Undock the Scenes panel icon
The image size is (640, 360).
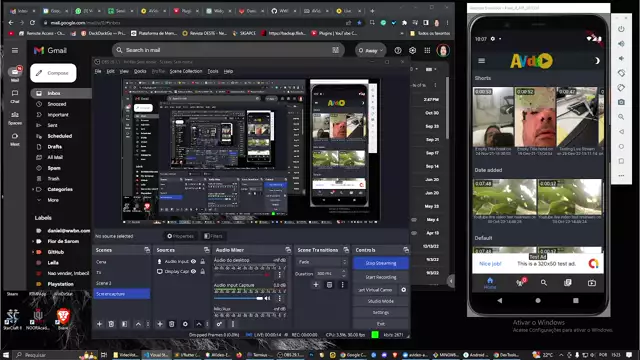(x=147, y=250)
